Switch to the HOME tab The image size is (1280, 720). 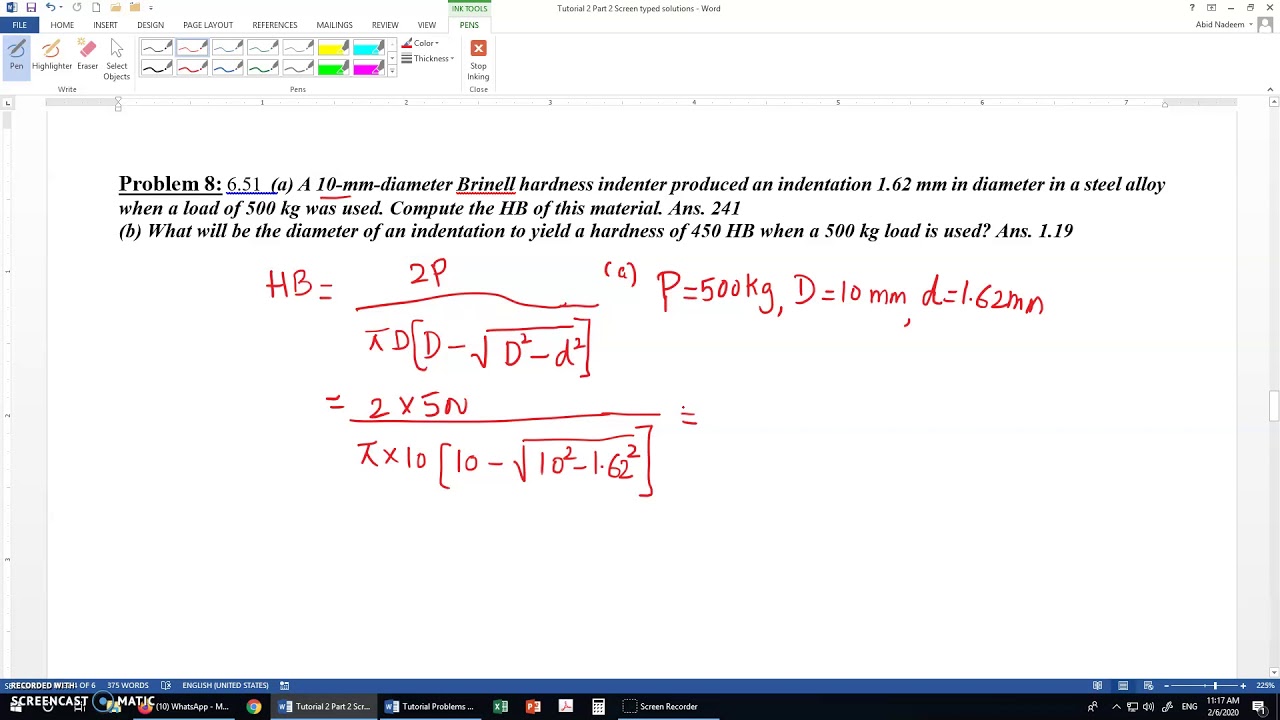62,25
